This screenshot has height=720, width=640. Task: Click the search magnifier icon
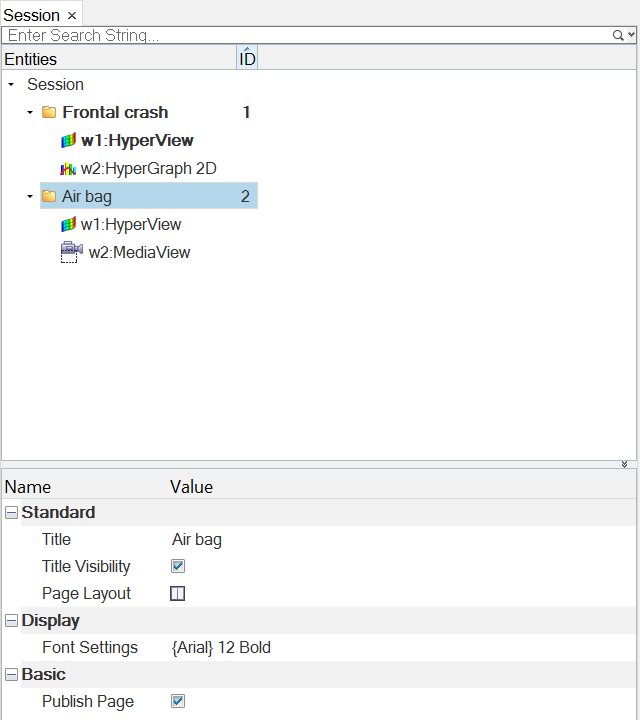pos(619,35)
